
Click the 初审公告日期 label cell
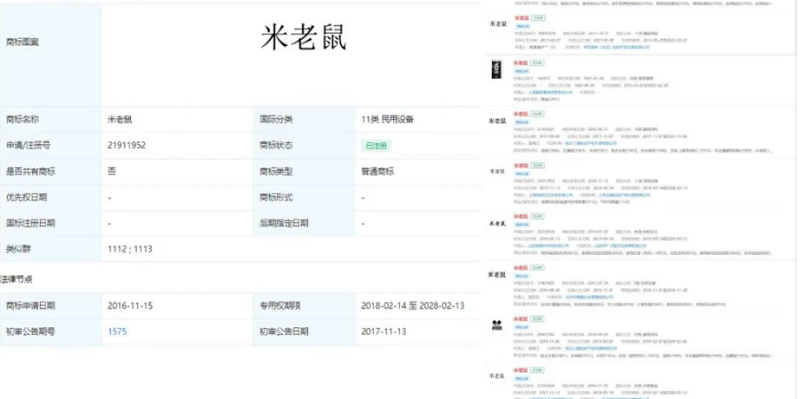click(305, 332)
